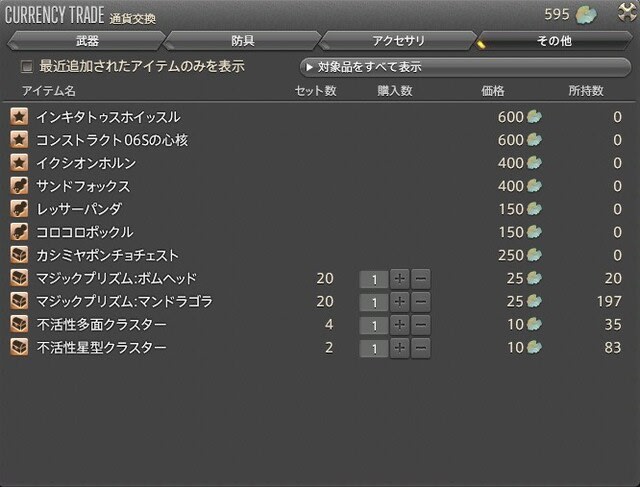
Task: Select the 不活性多面クラスター item name
Action: [x=102, y=325]
